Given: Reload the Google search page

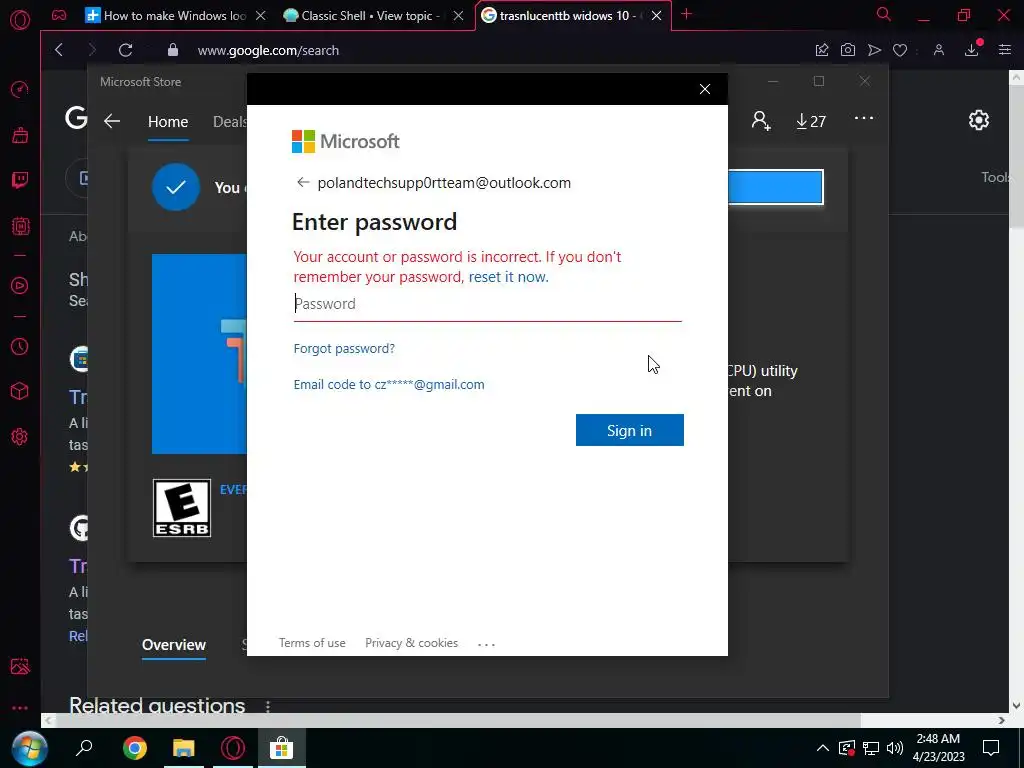Looking at the screenshot, I should tap(125, 50).
